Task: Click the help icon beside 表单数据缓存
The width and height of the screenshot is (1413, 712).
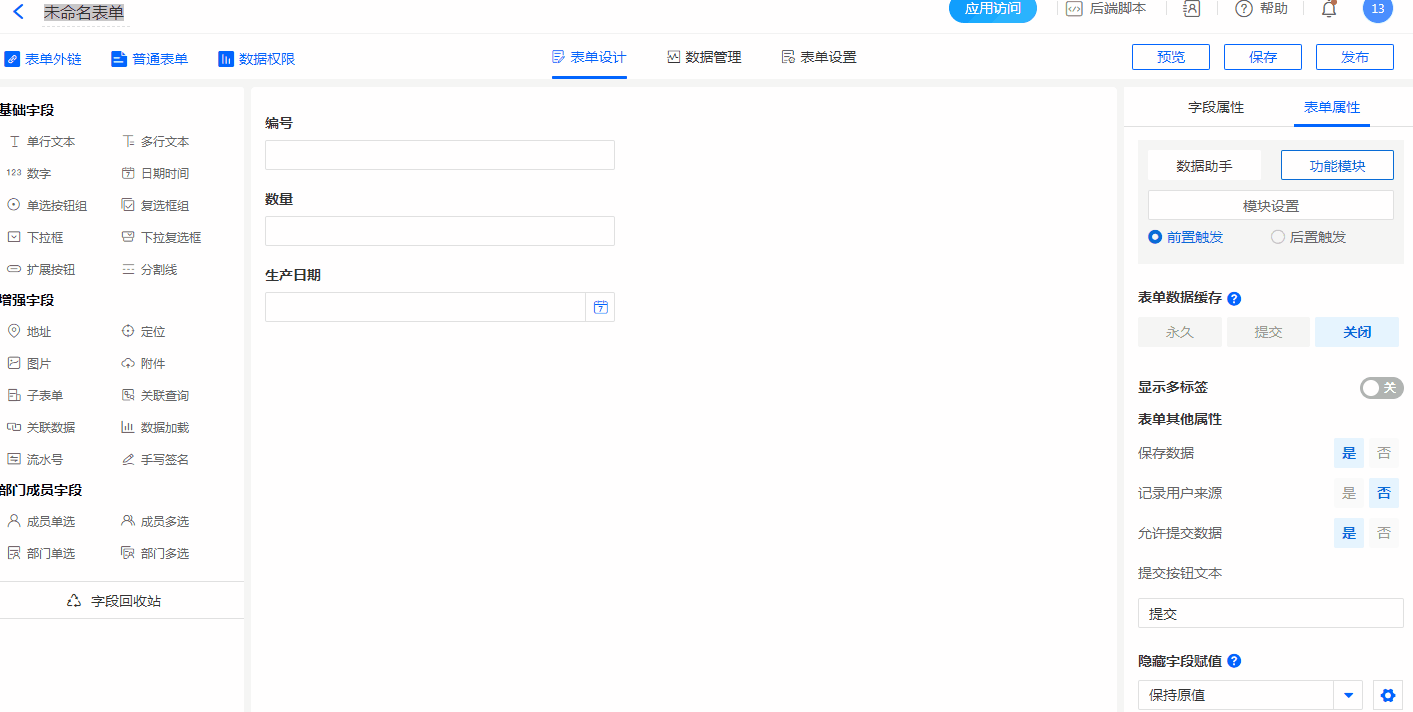Action: coord(1234,298)
